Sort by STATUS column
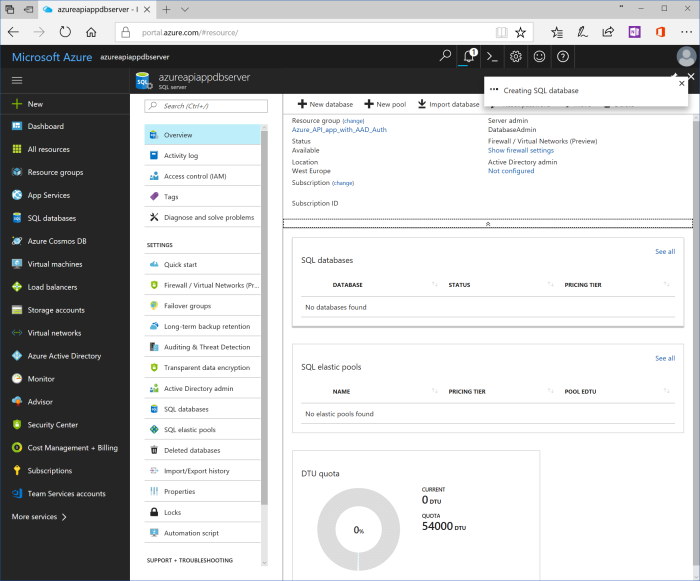This screenshot has width=700, height=581. coord(459,285)
